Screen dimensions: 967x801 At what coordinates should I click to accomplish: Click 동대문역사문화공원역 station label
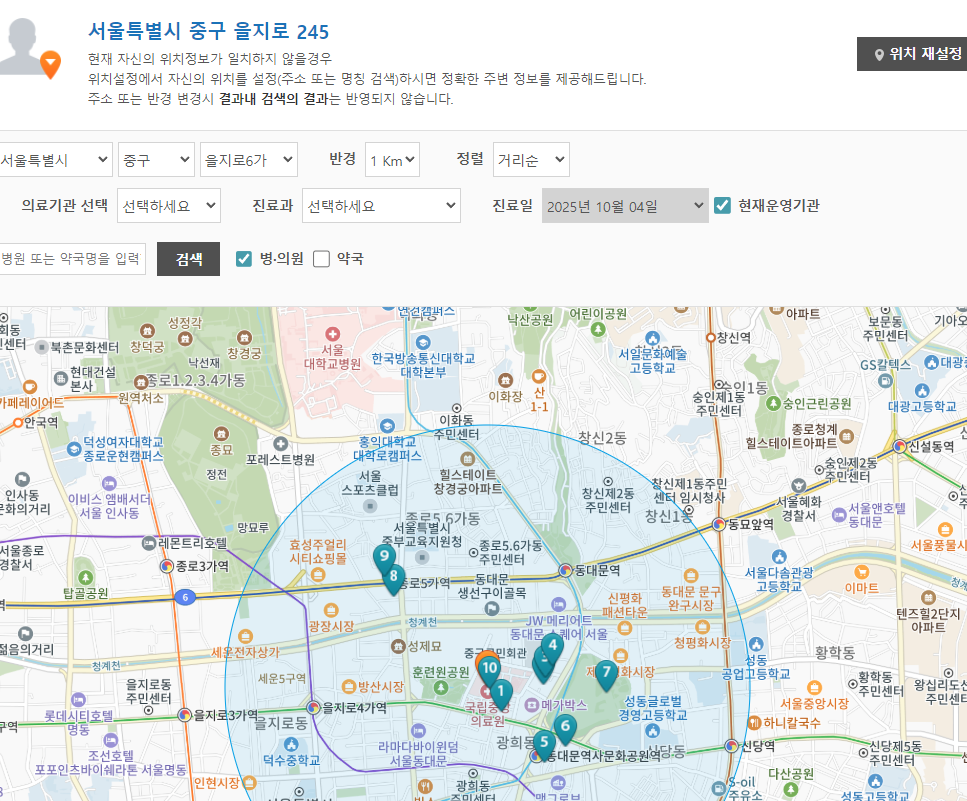tap(603, 755)
